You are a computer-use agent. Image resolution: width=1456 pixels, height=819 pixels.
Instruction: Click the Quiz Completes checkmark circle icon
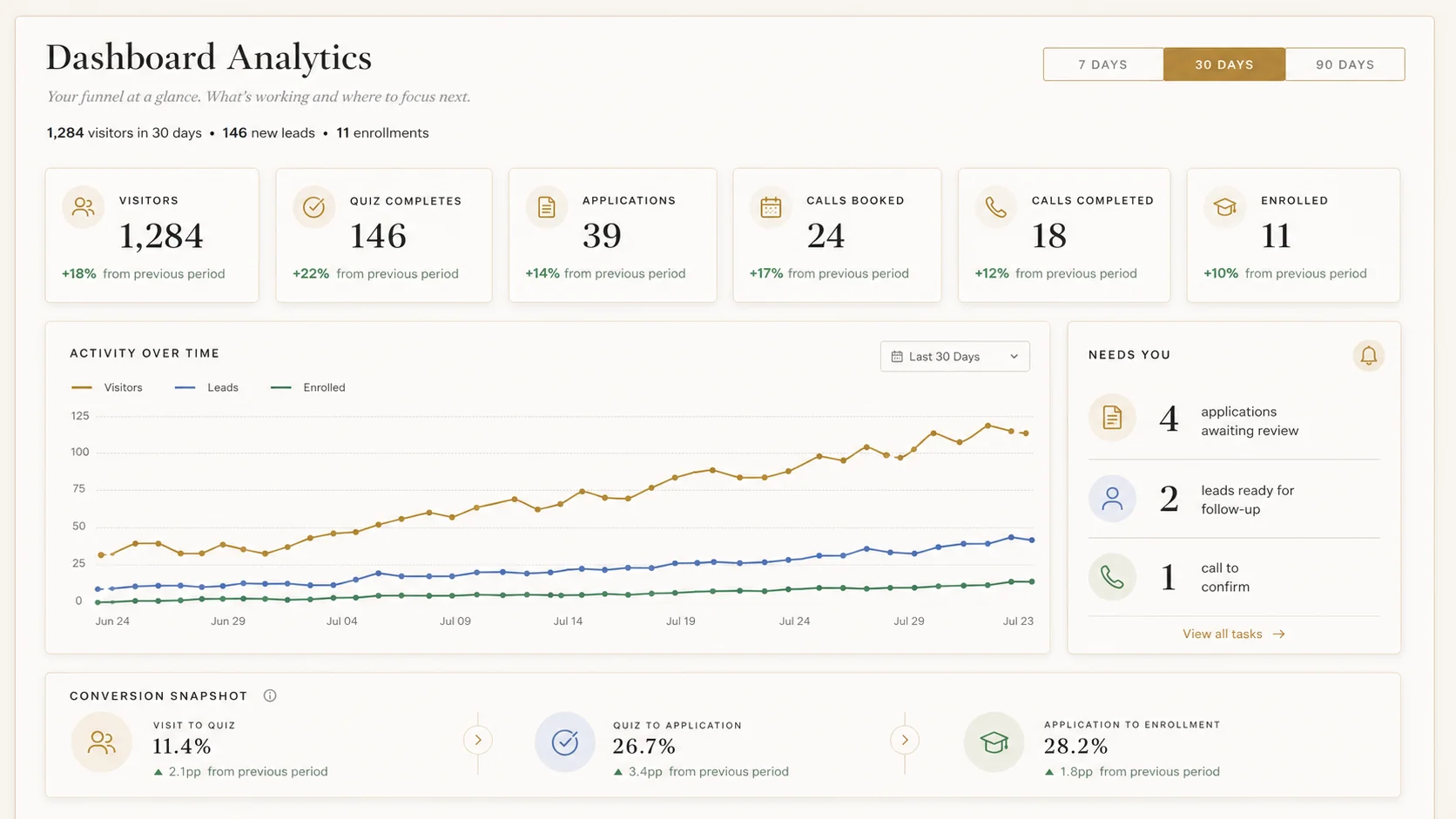click(313, 207)
